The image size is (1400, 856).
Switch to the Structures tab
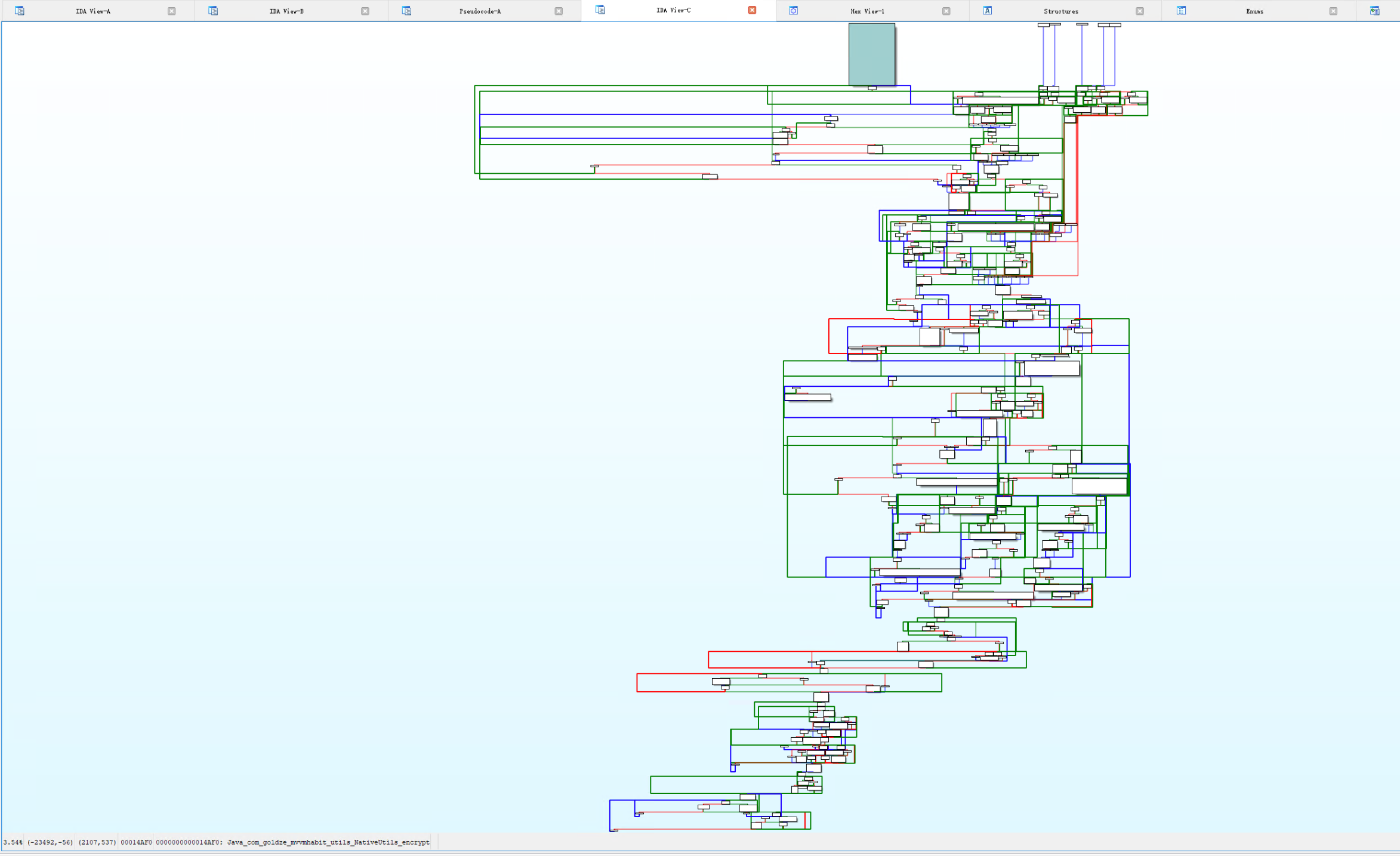pos(1060,11)
